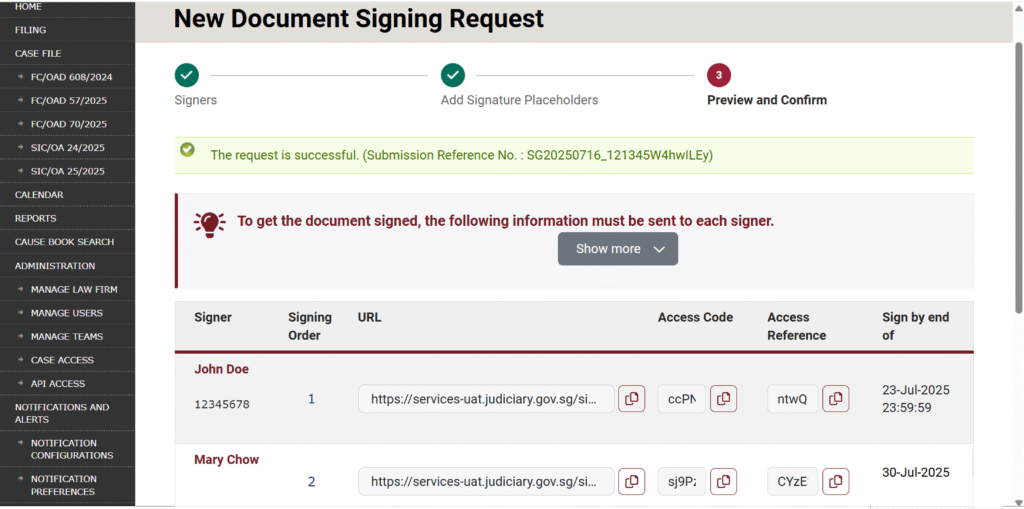Expand the Show more button
The image size is (1024, 509).
(617, 249)
